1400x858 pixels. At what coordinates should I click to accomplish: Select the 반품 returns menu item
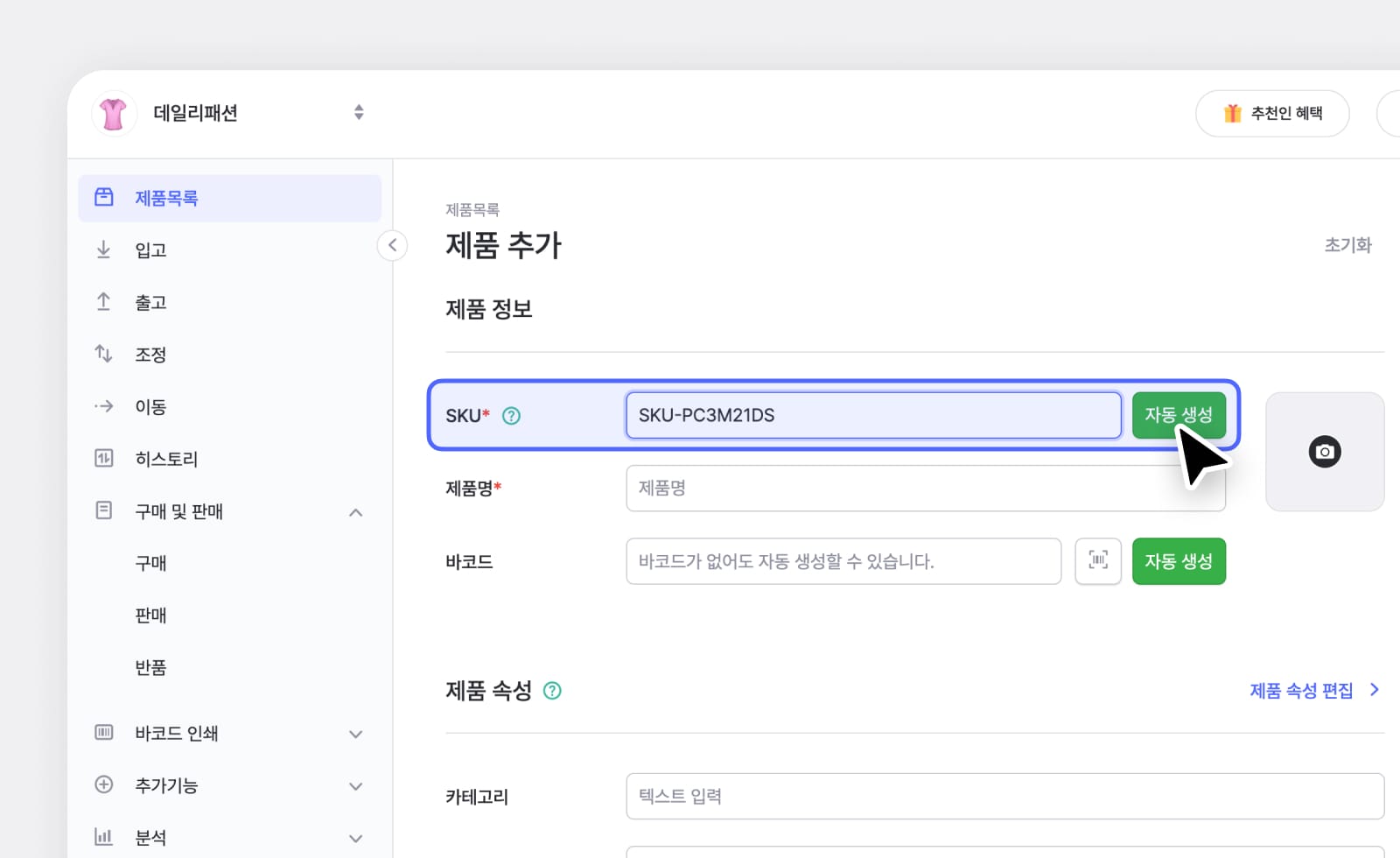150,667
